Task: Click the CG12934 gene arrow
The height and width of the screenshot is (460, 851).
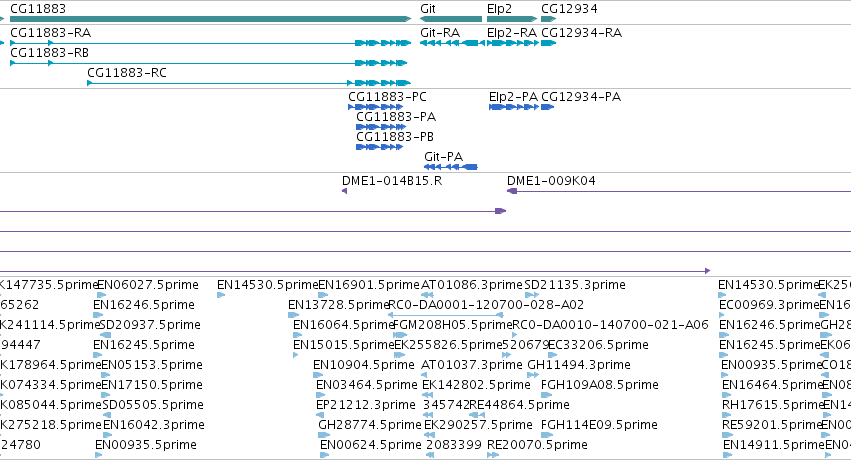Action: tap(549, 19)
